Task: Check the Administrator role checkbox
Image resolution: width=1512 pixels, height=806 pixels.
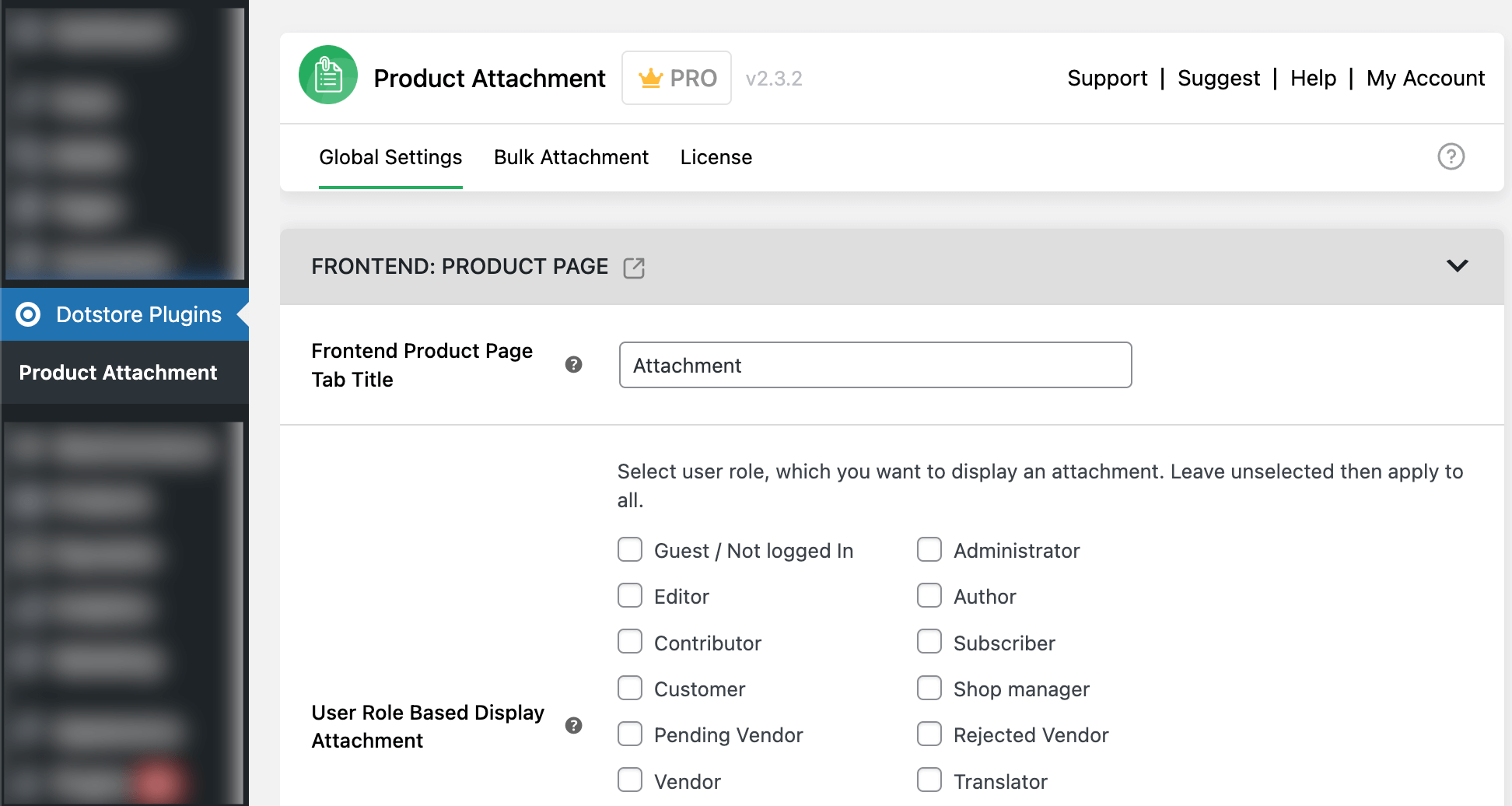Action: coord(929,549)
